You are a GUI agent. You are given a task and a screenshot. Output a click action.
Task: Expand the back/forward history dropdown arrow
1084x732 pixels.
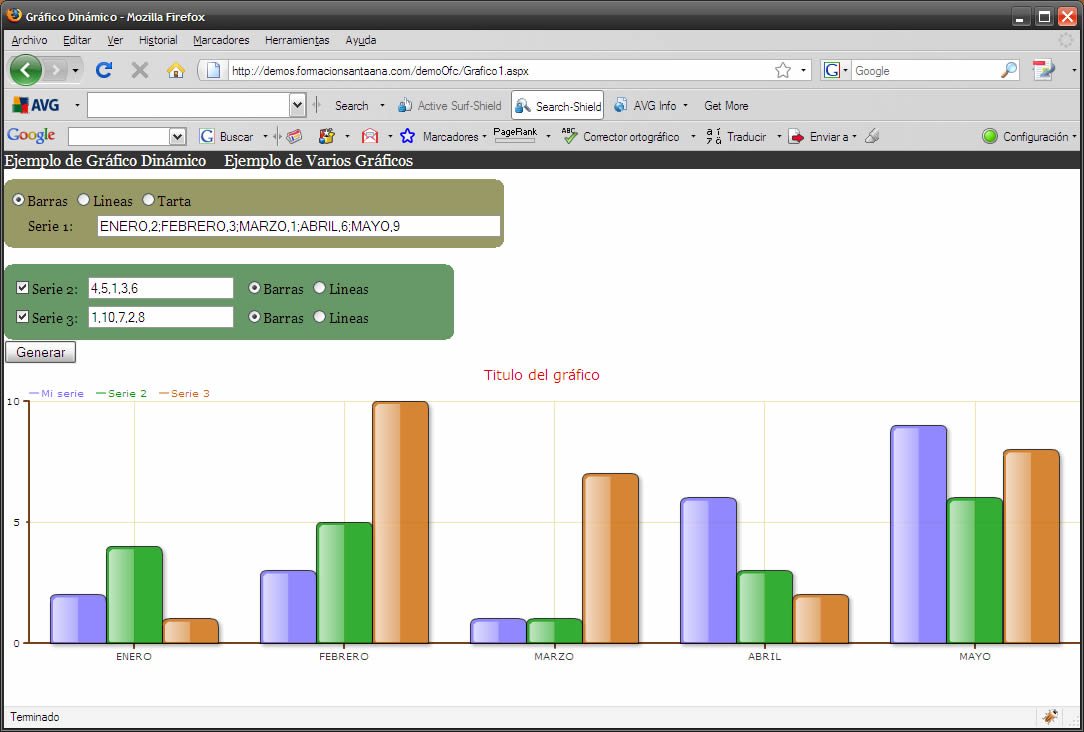click(x=75, y=71)
